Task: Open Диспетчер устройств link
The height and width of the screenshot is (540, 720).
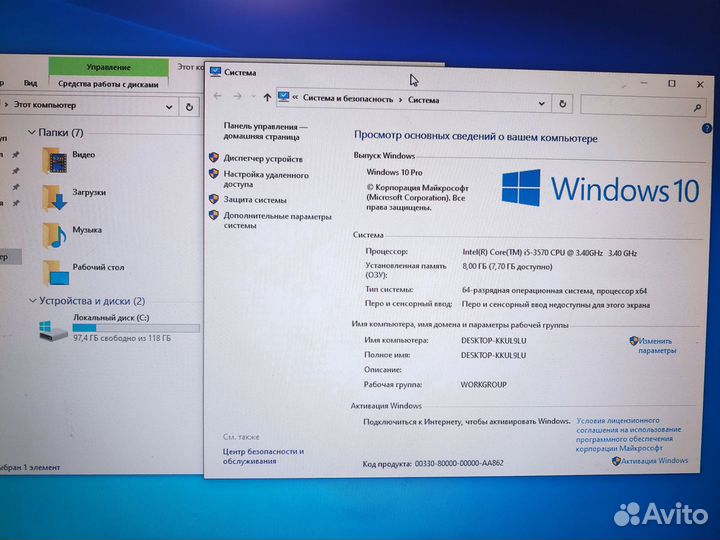Action: [262, 159]
